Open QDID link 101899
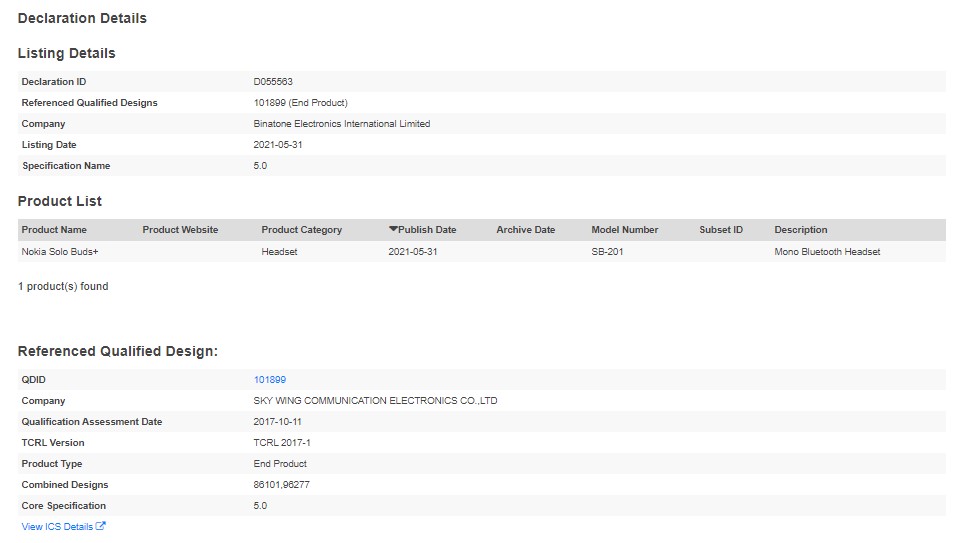Viewport: 954px width, 543px height. point(270,379)
